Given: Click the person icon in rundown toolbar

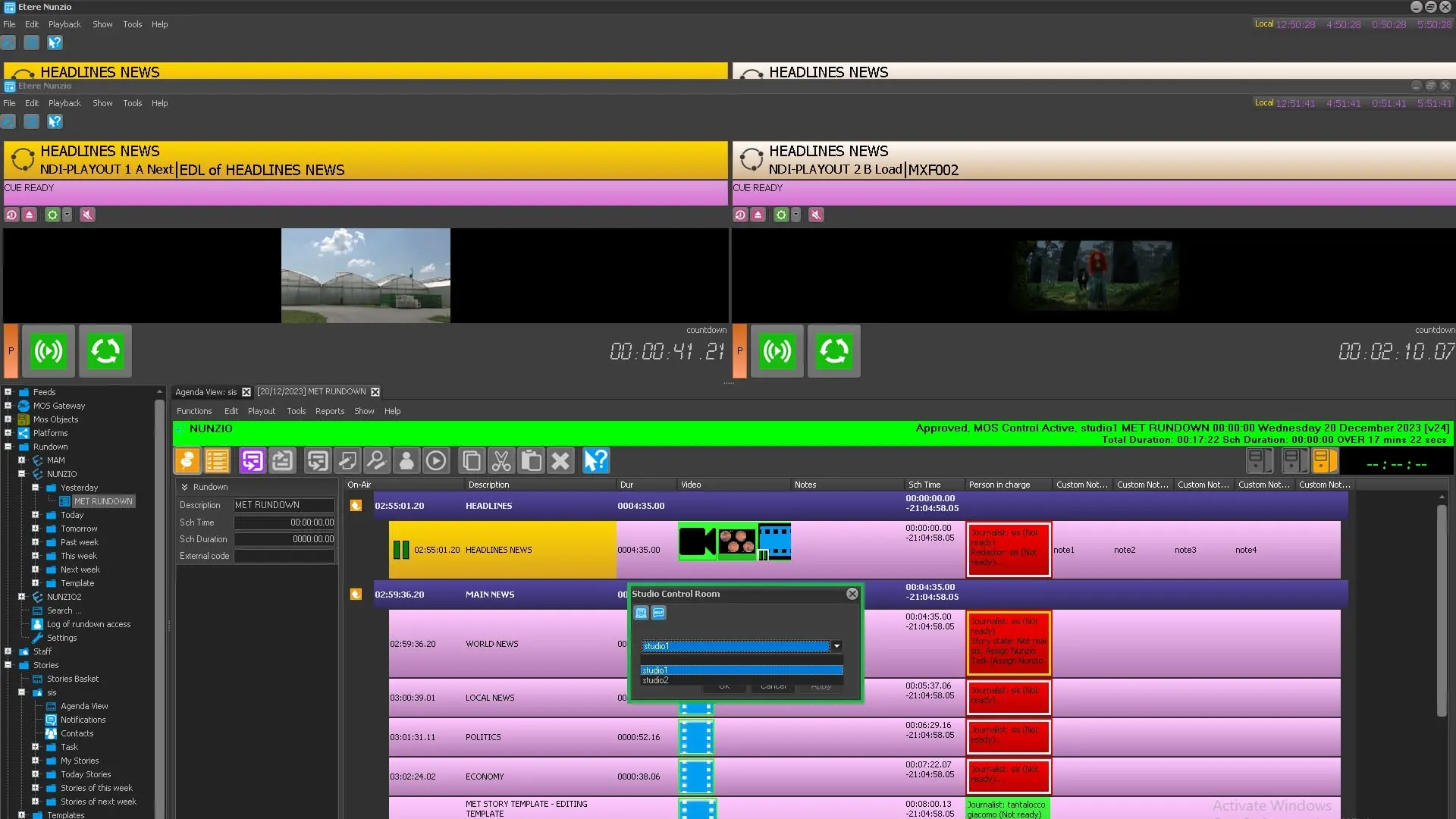Looking at the screenshot, I should 406,460.
